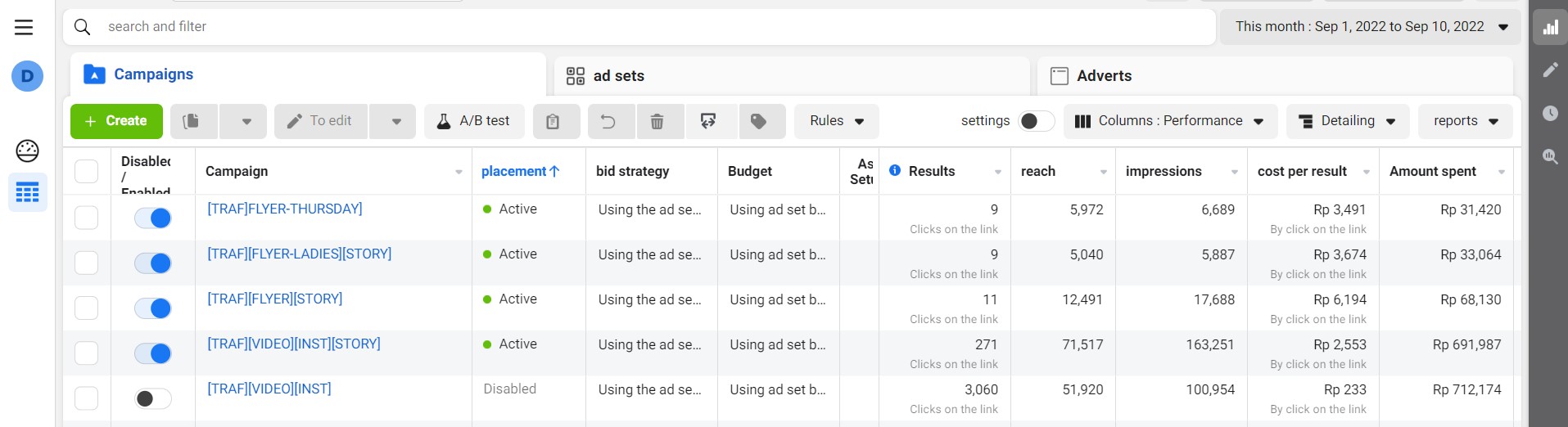This screenshot has height=427, width=1568.
Task: Open the Columns: Performance dropdown
Action: (x=1168, y=121)
